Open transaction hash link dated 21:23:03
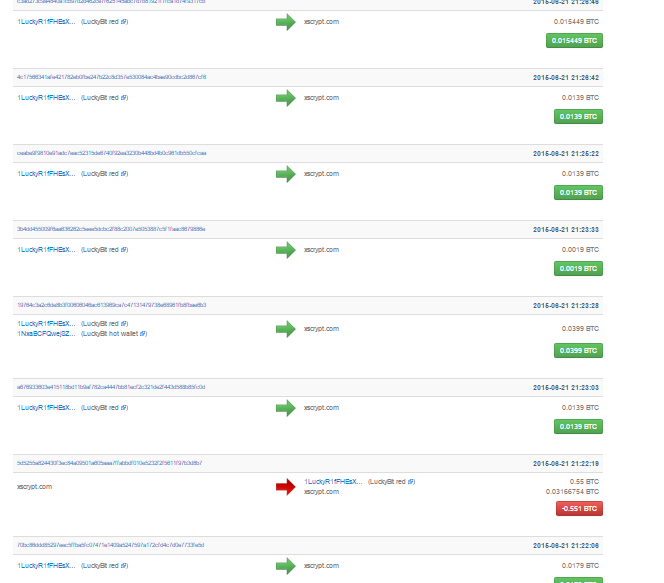 [111, 387]
